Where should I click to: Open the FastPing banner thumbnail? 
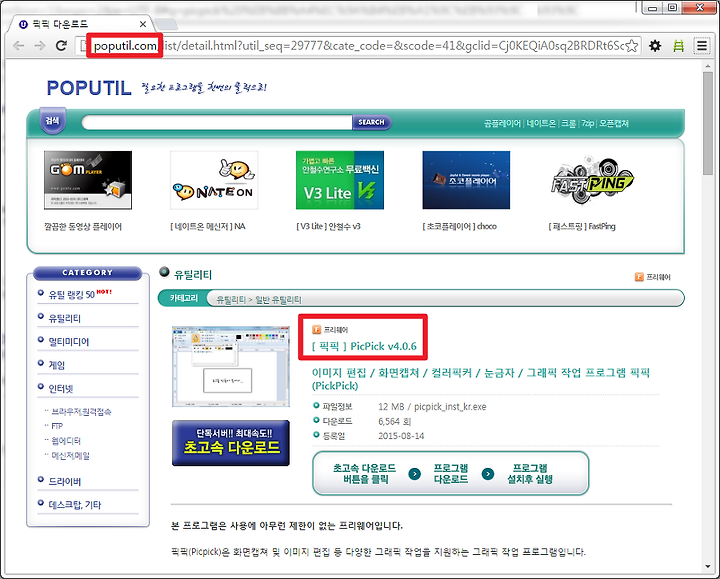(592, 180)
